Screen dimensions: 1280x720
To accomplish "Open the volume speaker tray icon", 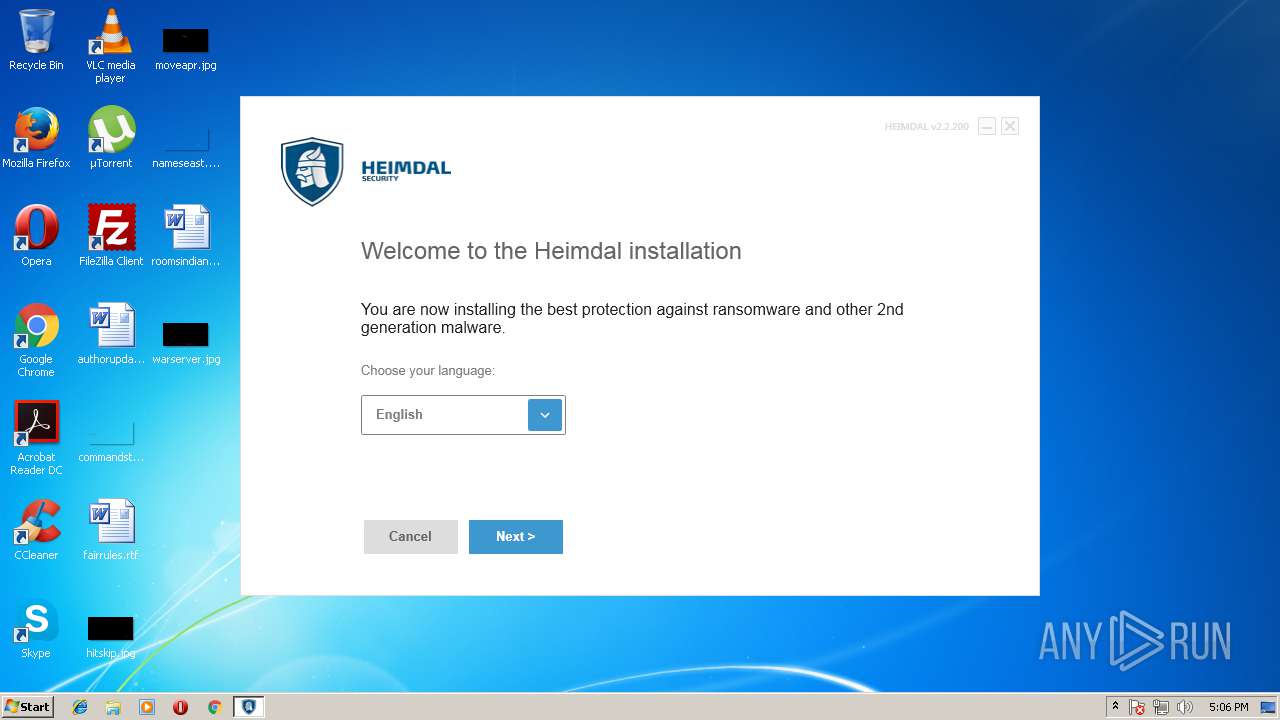I will [x=1185, y=707].
